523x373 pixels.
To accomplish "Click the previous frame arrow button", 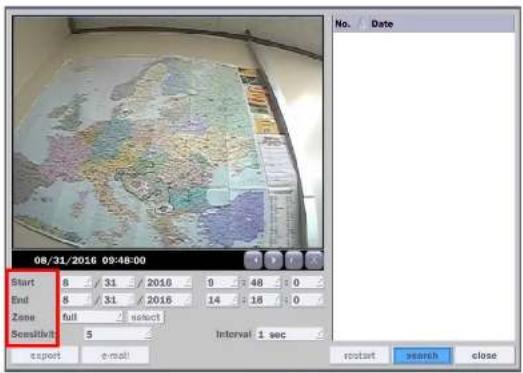I will (253, 260).
